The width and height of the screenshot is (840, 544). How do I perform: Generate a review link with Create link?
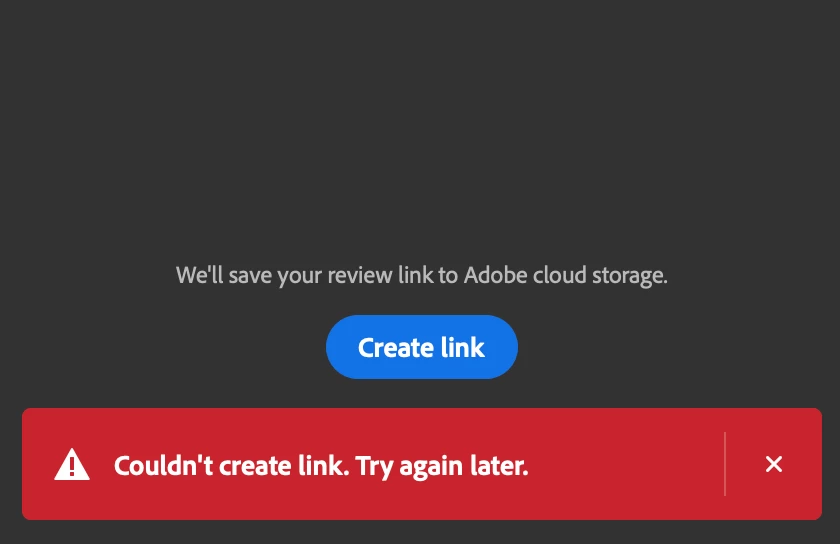tap(422, 347)
